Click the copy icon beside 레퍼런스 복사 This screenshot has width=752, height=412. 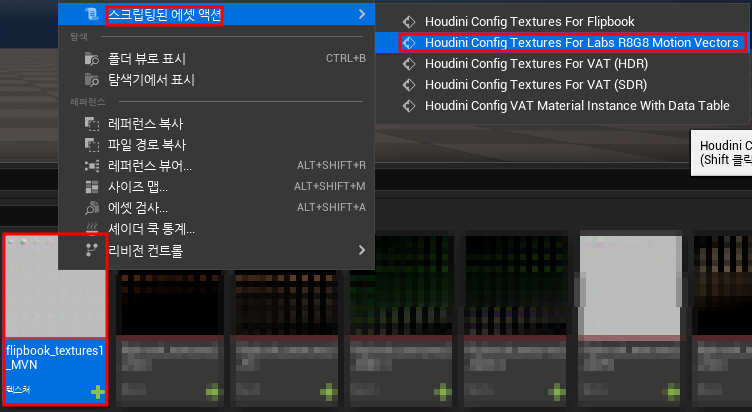point(92,124)
